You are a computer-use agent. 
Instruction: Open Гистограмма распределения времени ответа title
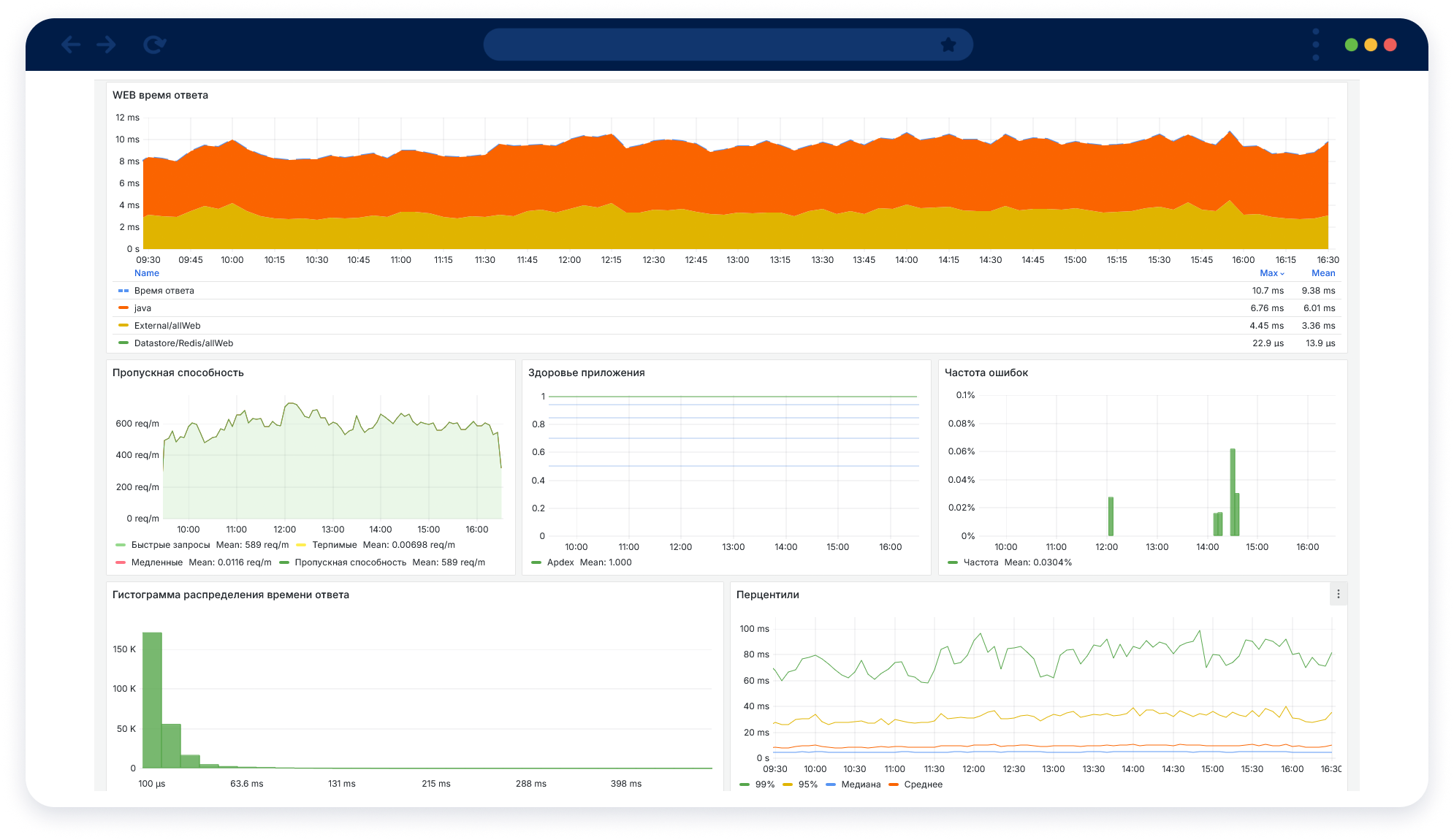coord(231,595)
